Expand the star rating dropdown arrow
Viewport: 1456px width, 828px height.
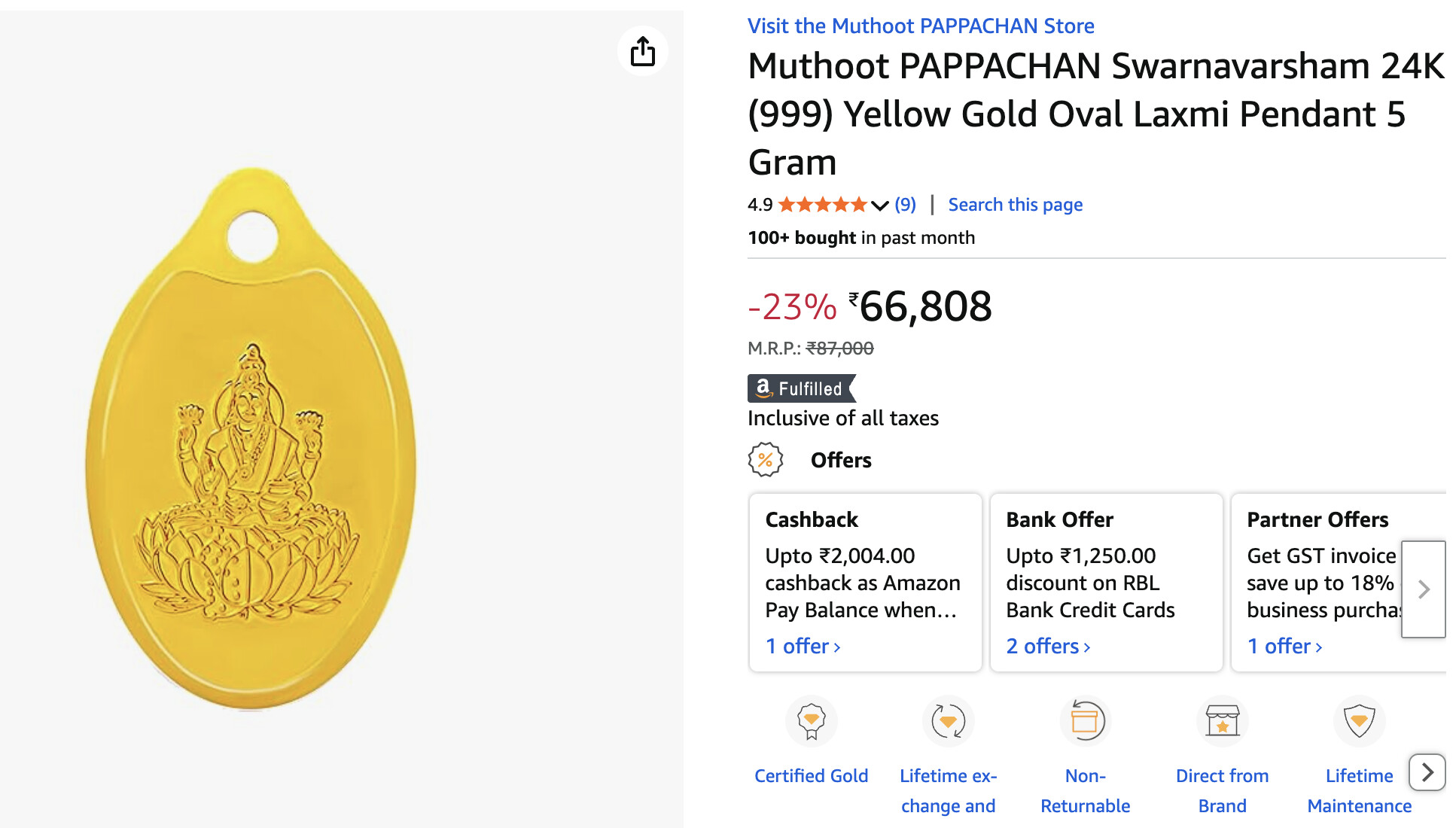[879, 205]
